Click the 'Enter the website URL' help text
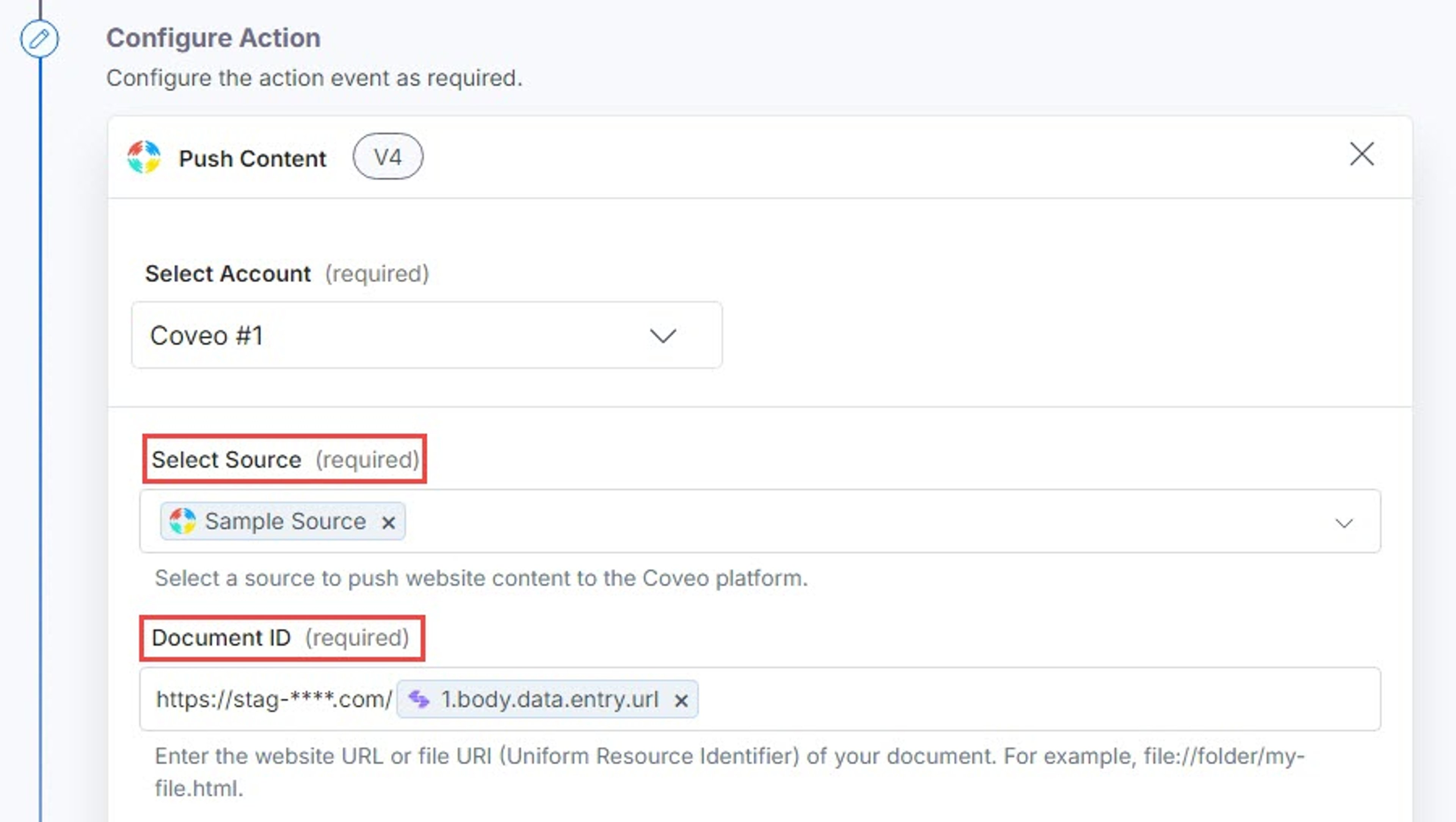1456x822 pixels. coord(730,772)
